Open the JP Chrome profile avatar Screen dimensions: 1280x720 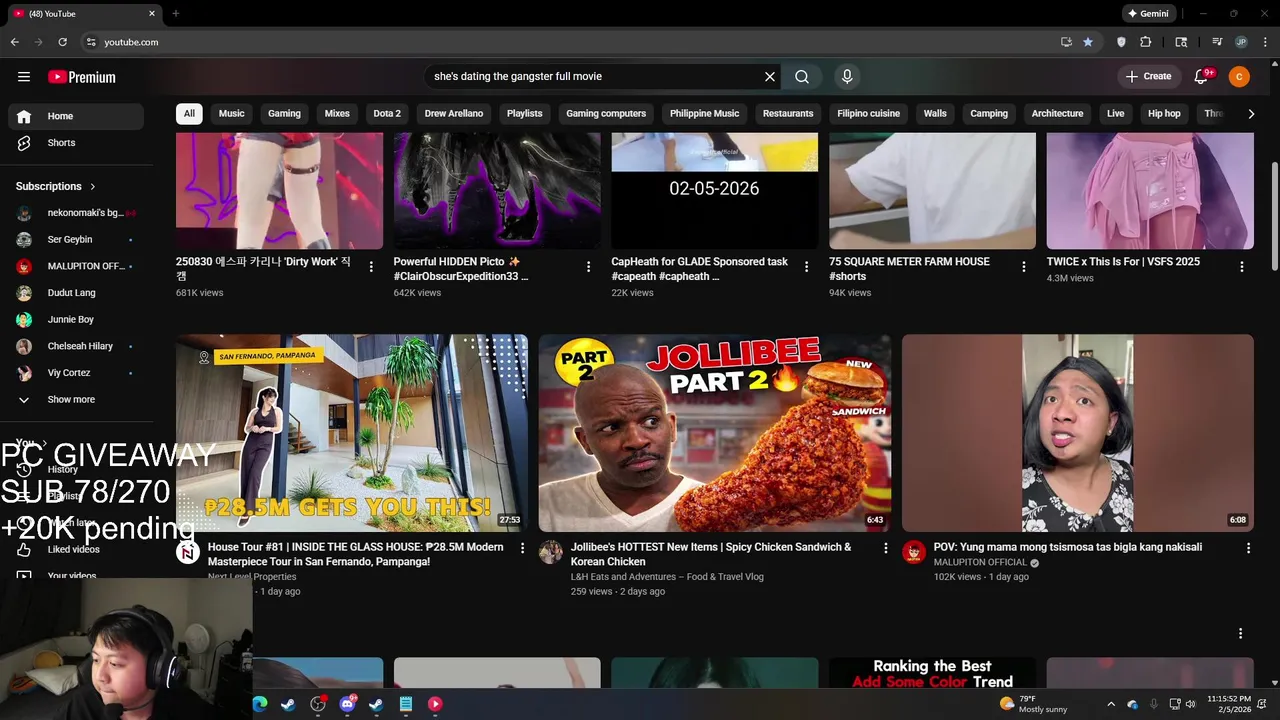[x=1241, y=42]
